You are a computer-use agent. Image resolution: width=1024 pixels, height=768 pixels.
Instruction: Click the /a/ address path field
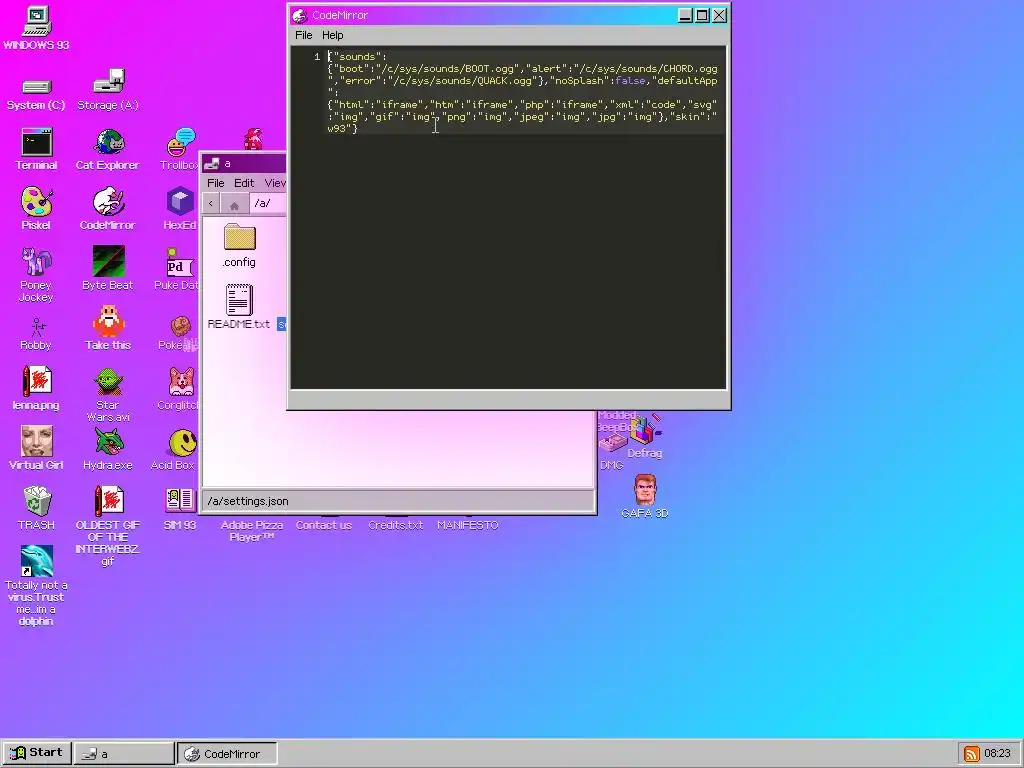267,204
